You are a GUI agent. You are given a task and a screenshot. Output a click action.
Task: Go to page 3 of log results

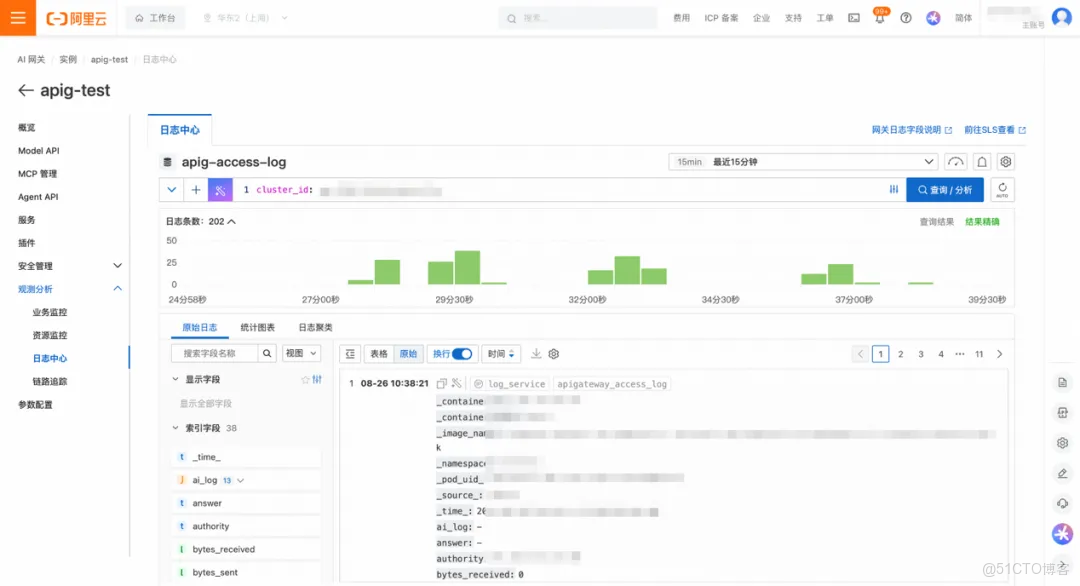[920, 353]
